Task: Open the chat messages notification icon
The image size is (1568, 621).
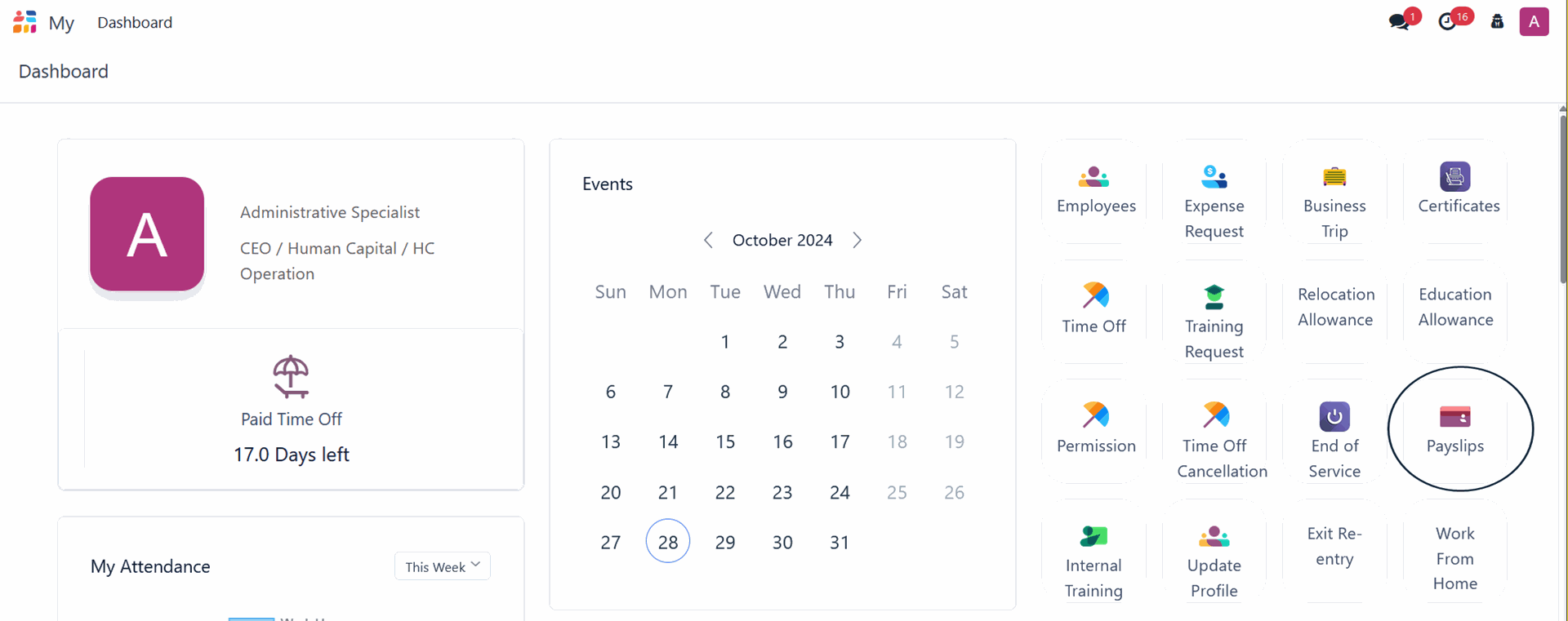Action: pyautogui.click(x=1400, y=22)
